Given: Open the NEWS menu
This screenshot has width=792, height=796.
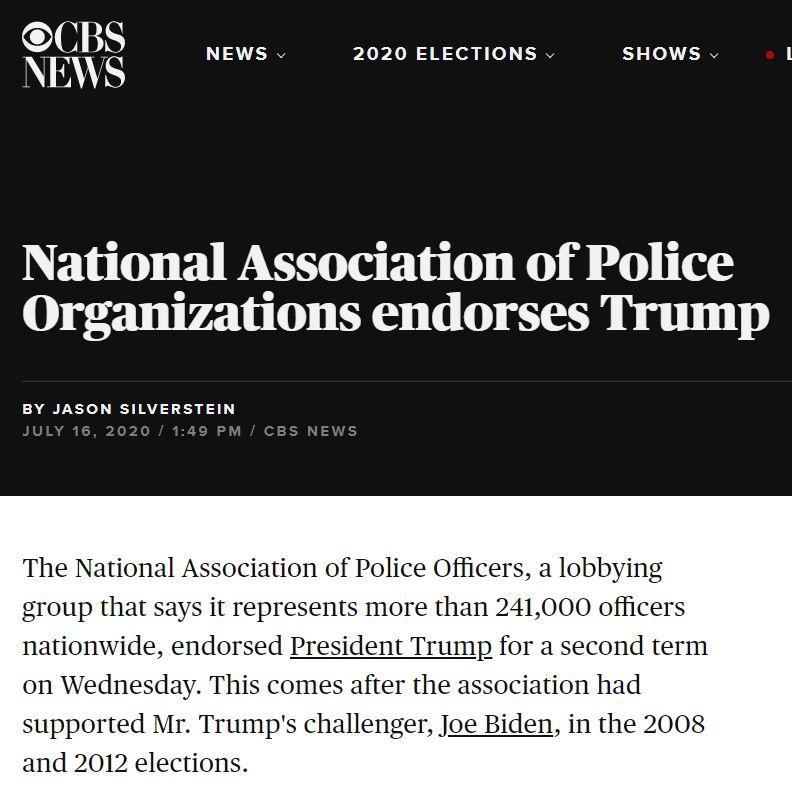Looking at the screenshot, I should click(x=237, y=54).
